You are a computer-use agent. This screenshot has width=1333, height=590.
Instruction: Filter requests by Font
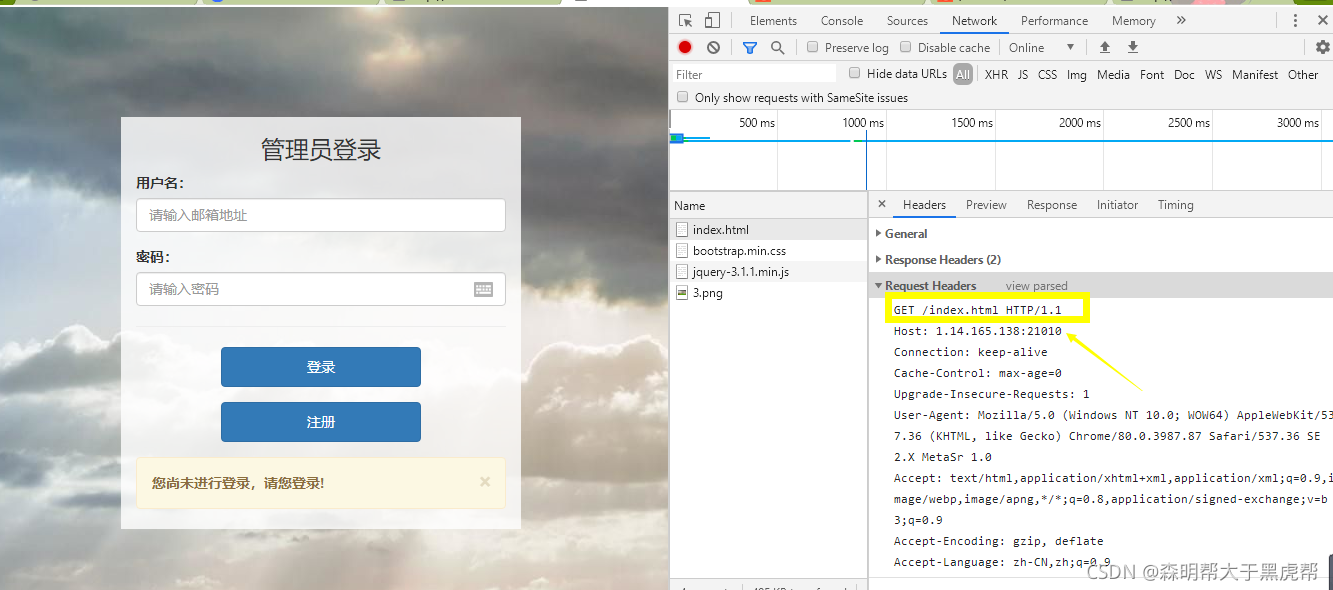pos(1152,74)
